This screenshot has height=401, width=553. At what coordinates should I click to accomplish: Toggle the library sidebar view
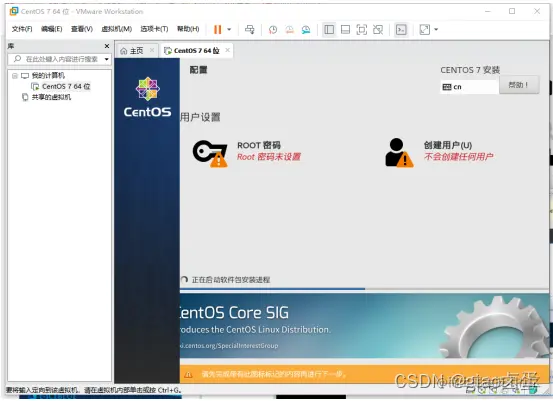[x=329, y=30]
